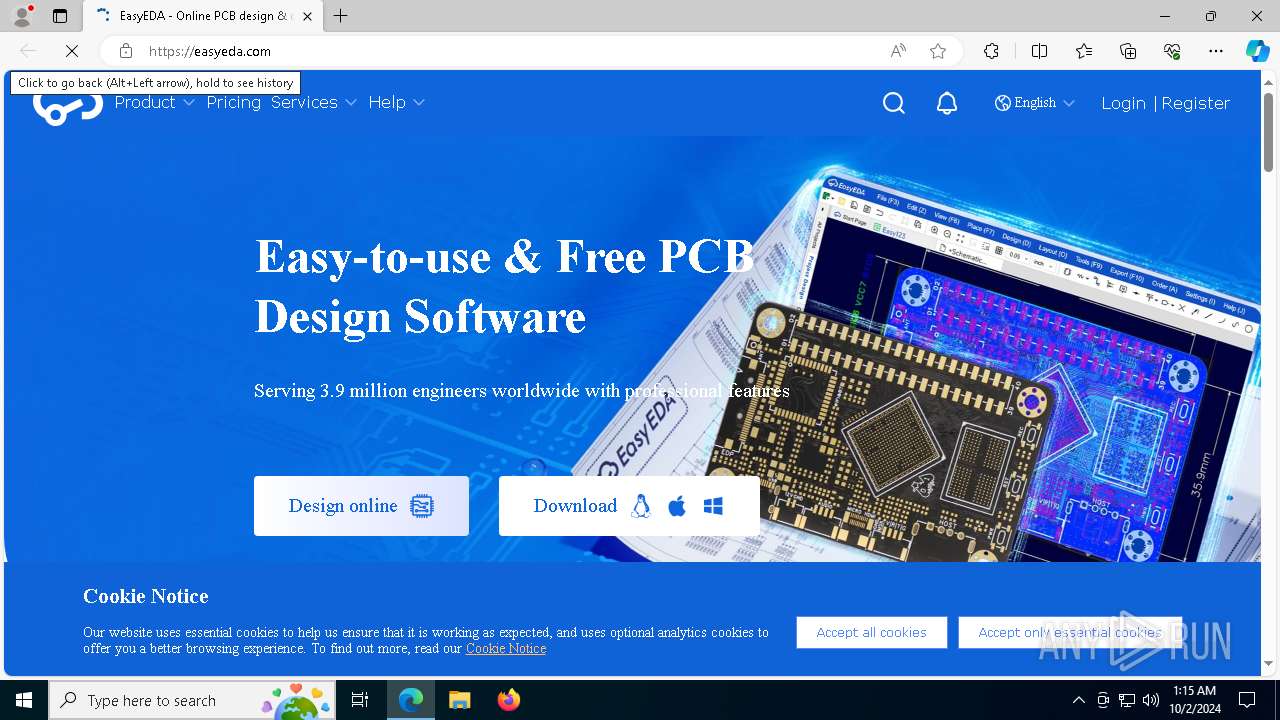Click the Windows taskbar search box
This screenshot has height=720, width=1280.
click(x=191, y=700)
